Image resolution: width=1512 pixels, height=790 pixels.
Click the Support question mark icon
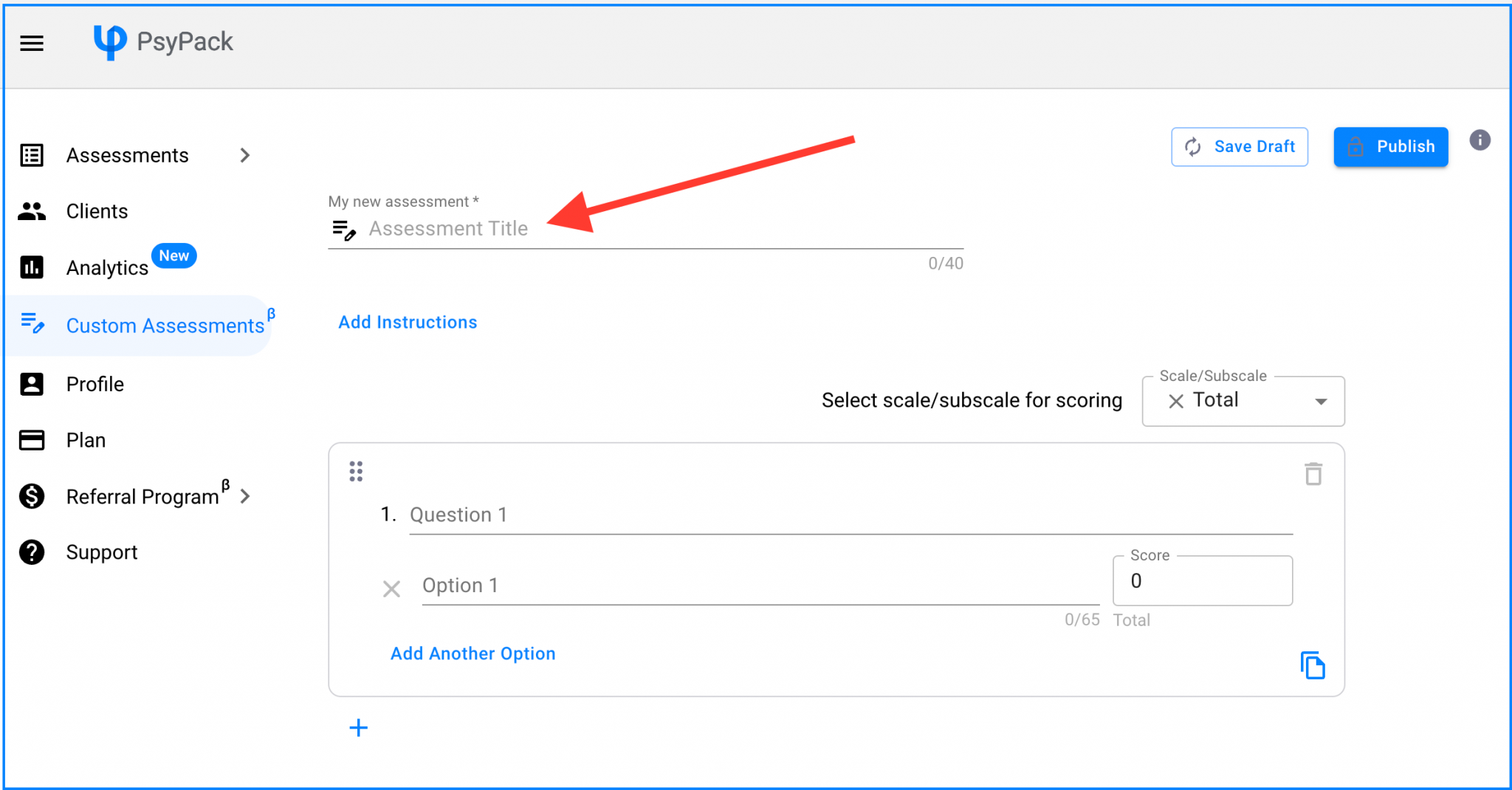(32, 552)
